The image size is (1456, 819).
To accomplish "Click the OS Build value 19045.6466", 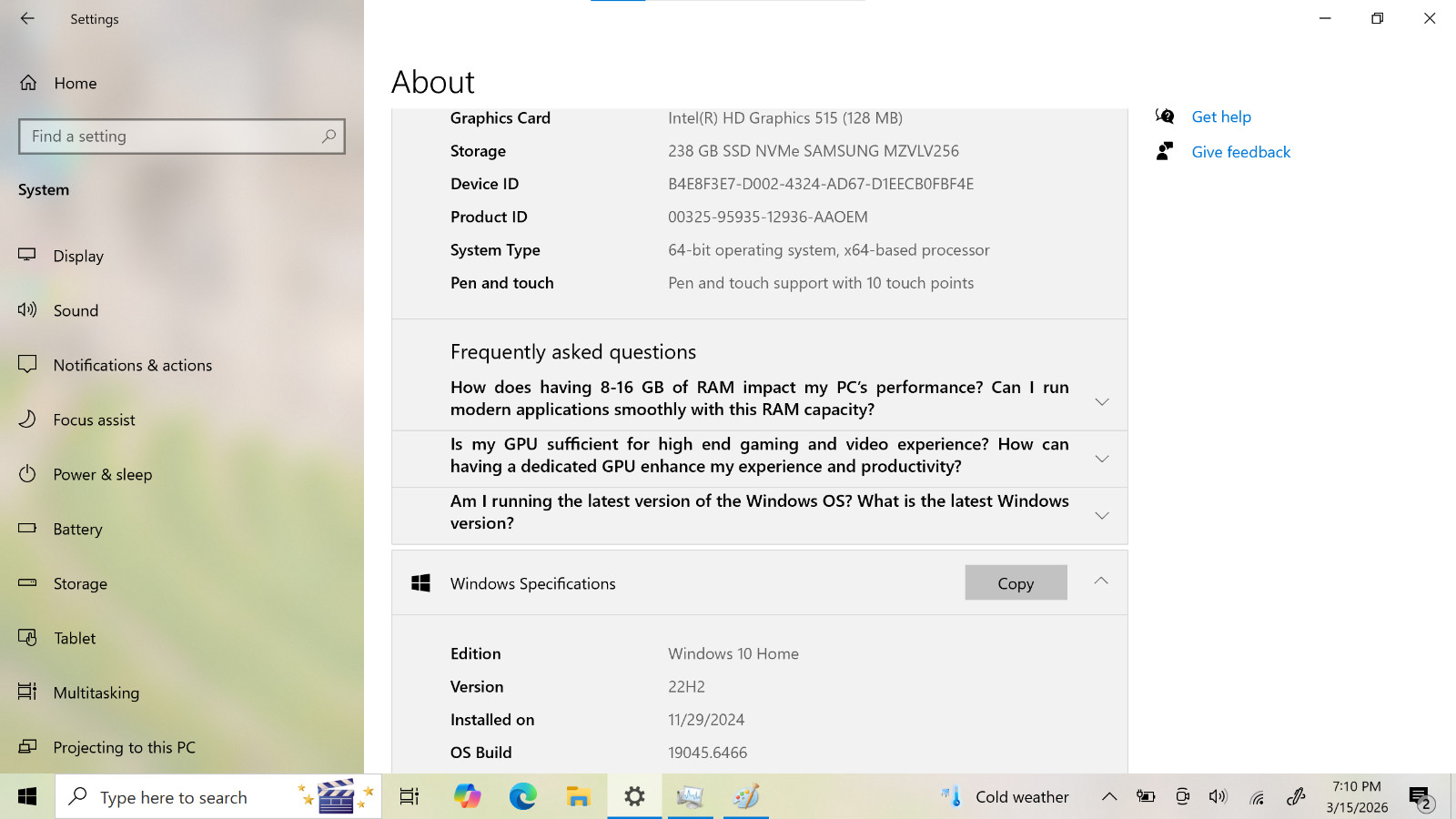I will (x=707, y=753).
